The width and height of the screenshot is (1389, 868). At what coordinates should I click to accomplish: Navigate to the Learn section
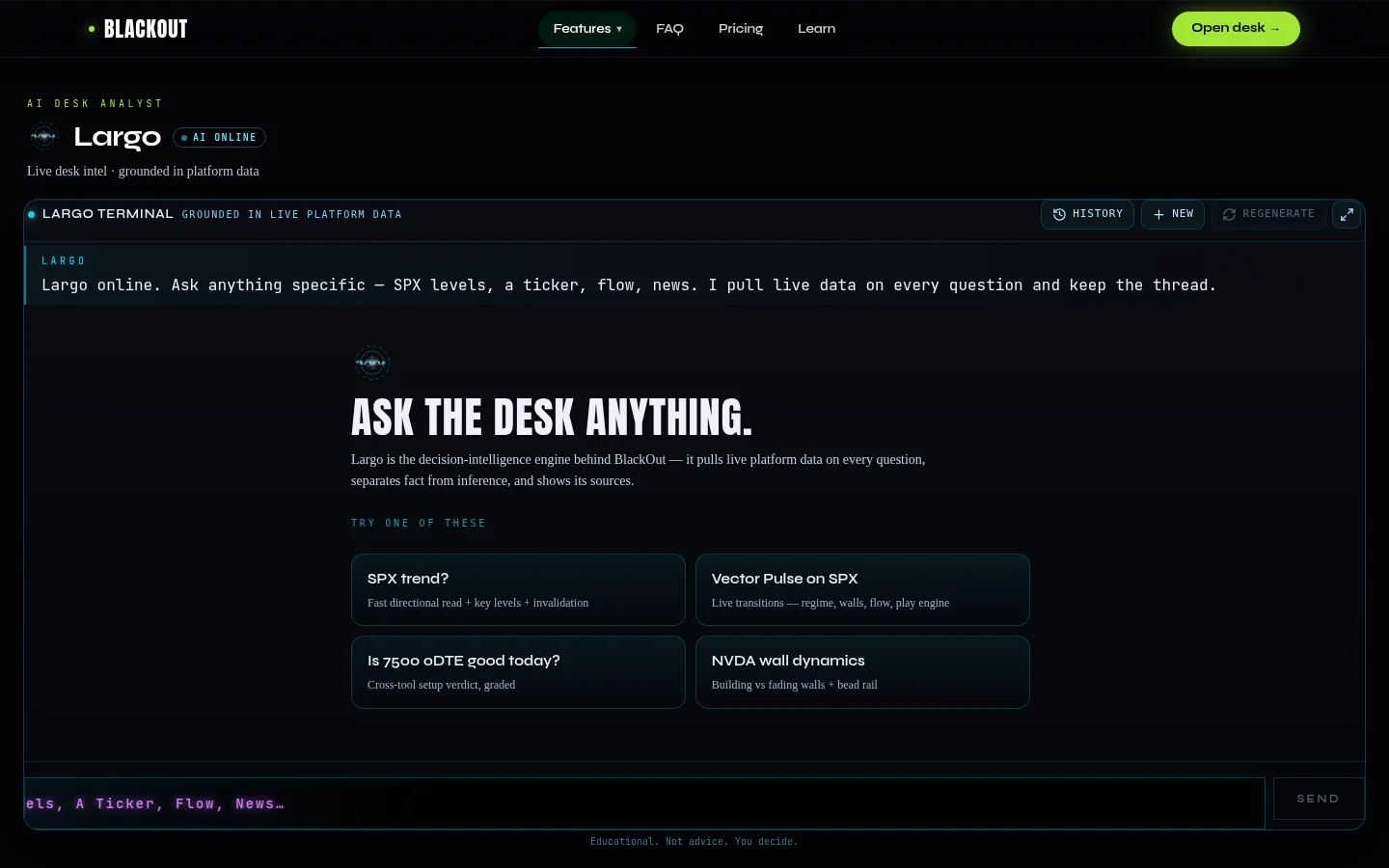[x=817, y=29]
